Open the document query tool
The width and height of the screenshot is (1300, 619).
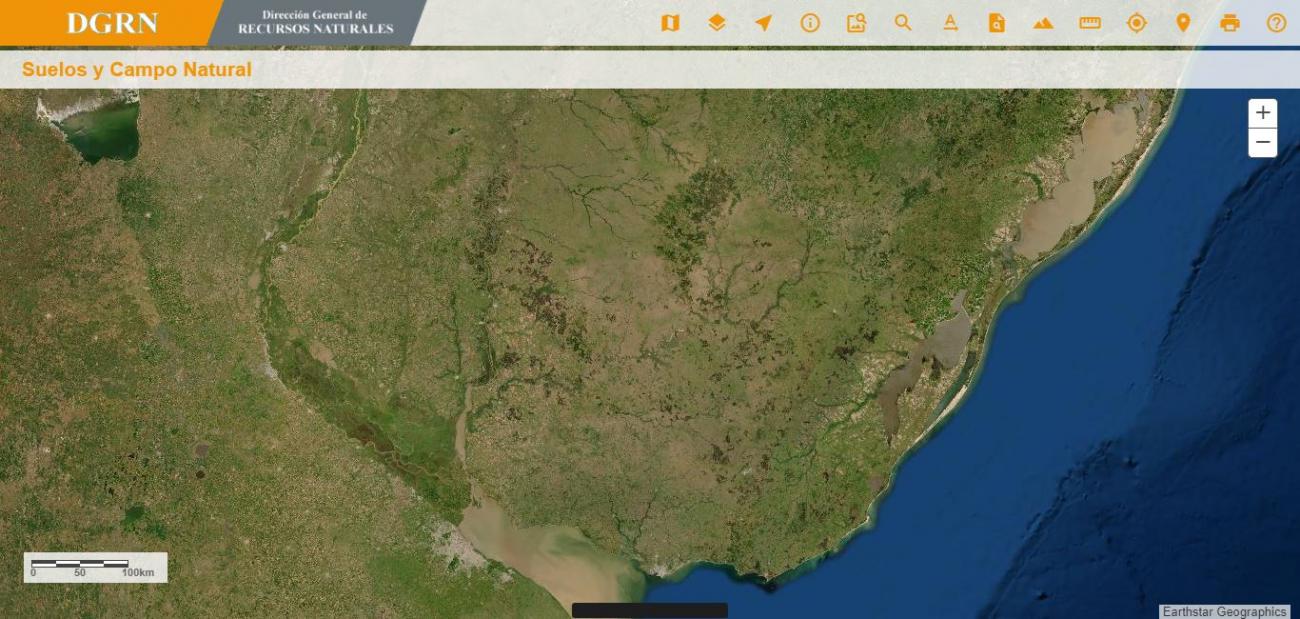994,22
